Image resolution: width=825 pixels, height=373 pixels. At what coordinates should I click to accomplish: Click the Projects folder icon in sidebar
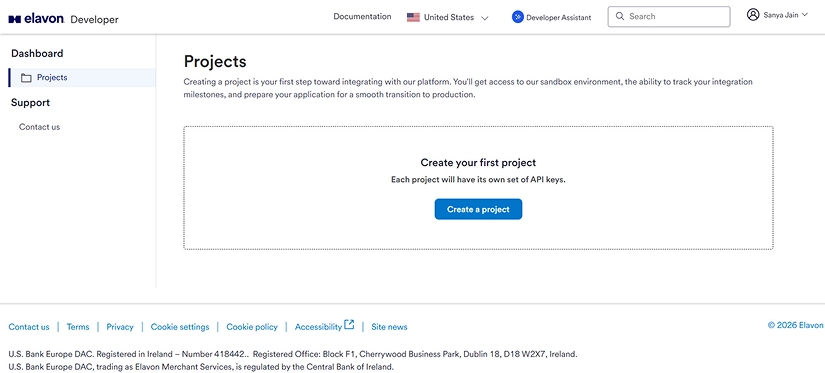click(26, 78)
